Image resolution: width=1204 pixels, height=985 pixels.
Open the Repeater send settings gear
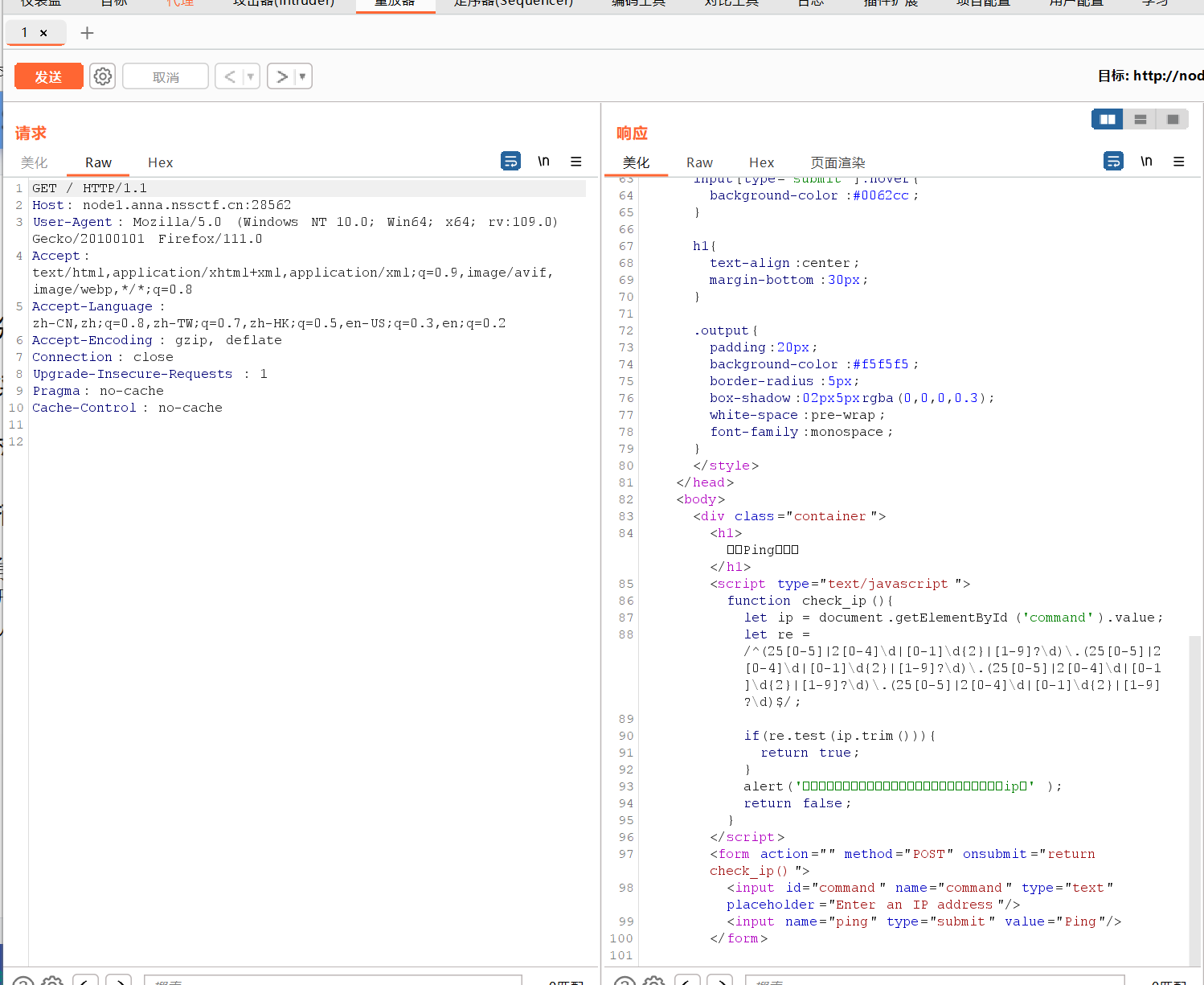pos(102,76)
